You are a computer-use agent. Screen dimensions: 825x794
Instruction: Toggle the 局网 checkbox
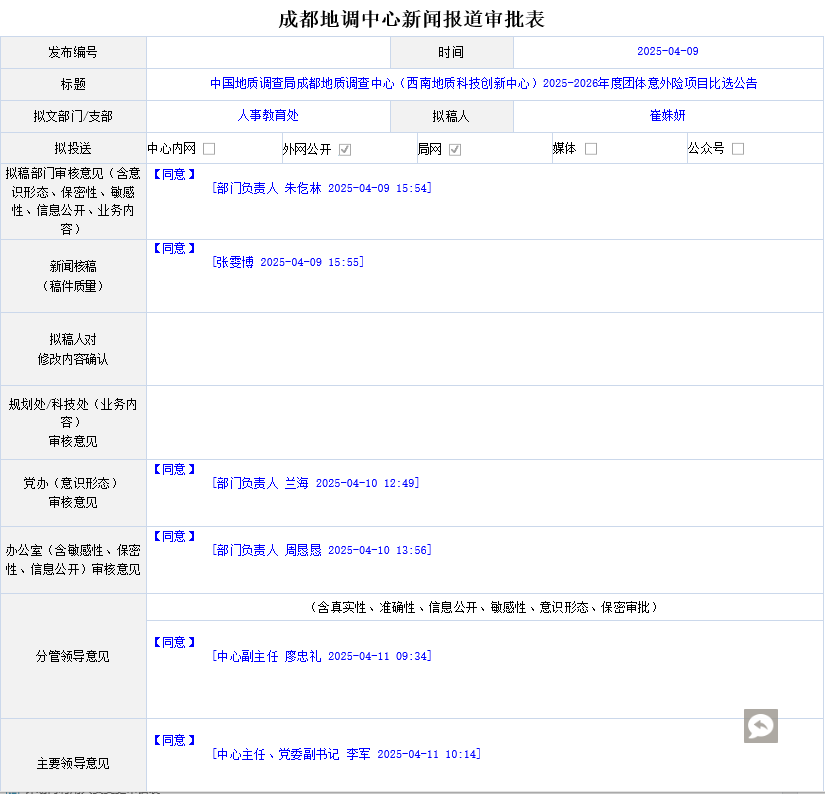pos(455,149)
